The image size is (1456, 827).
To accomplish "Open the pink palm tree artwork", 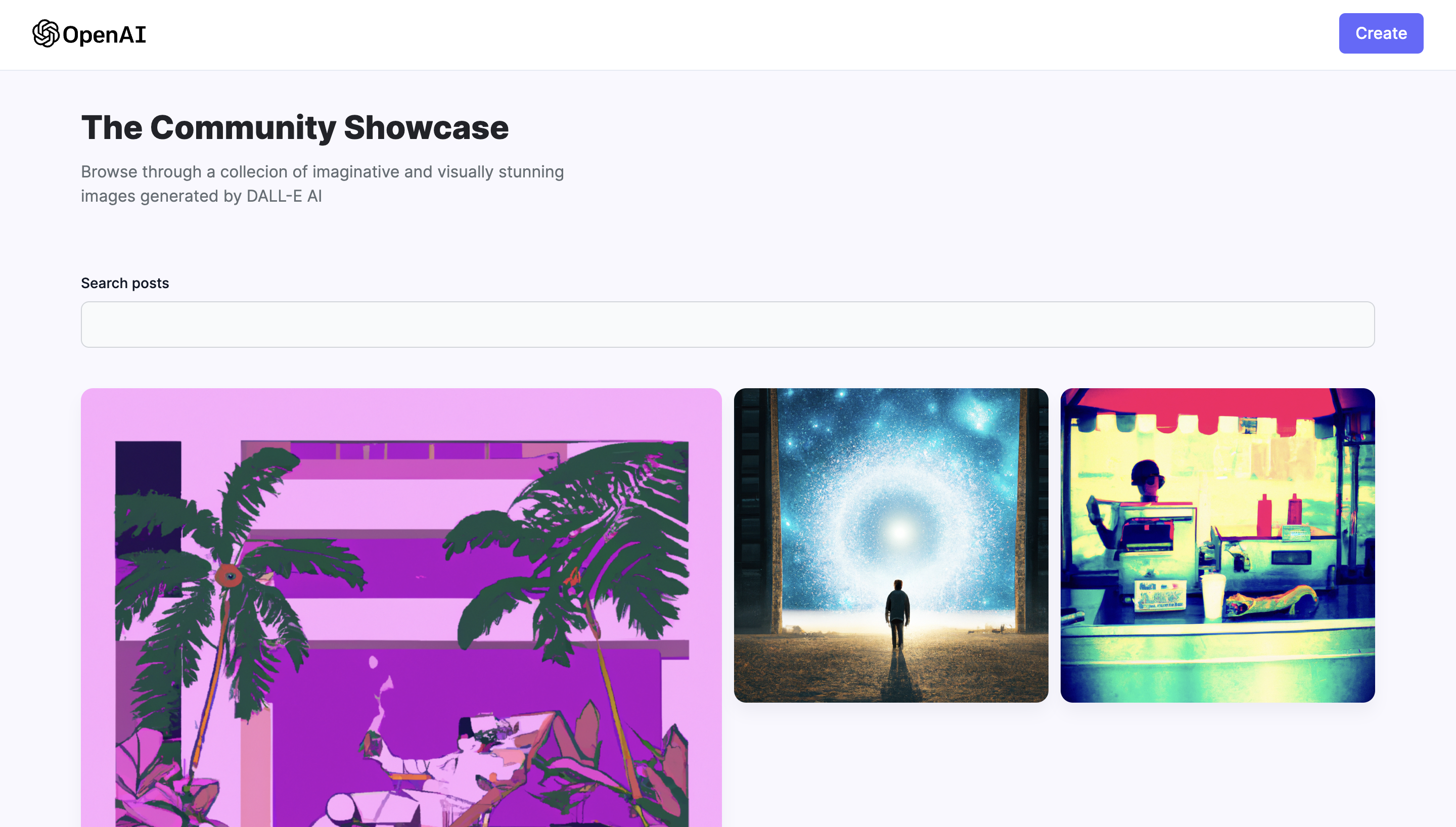I will coord(401,607).
